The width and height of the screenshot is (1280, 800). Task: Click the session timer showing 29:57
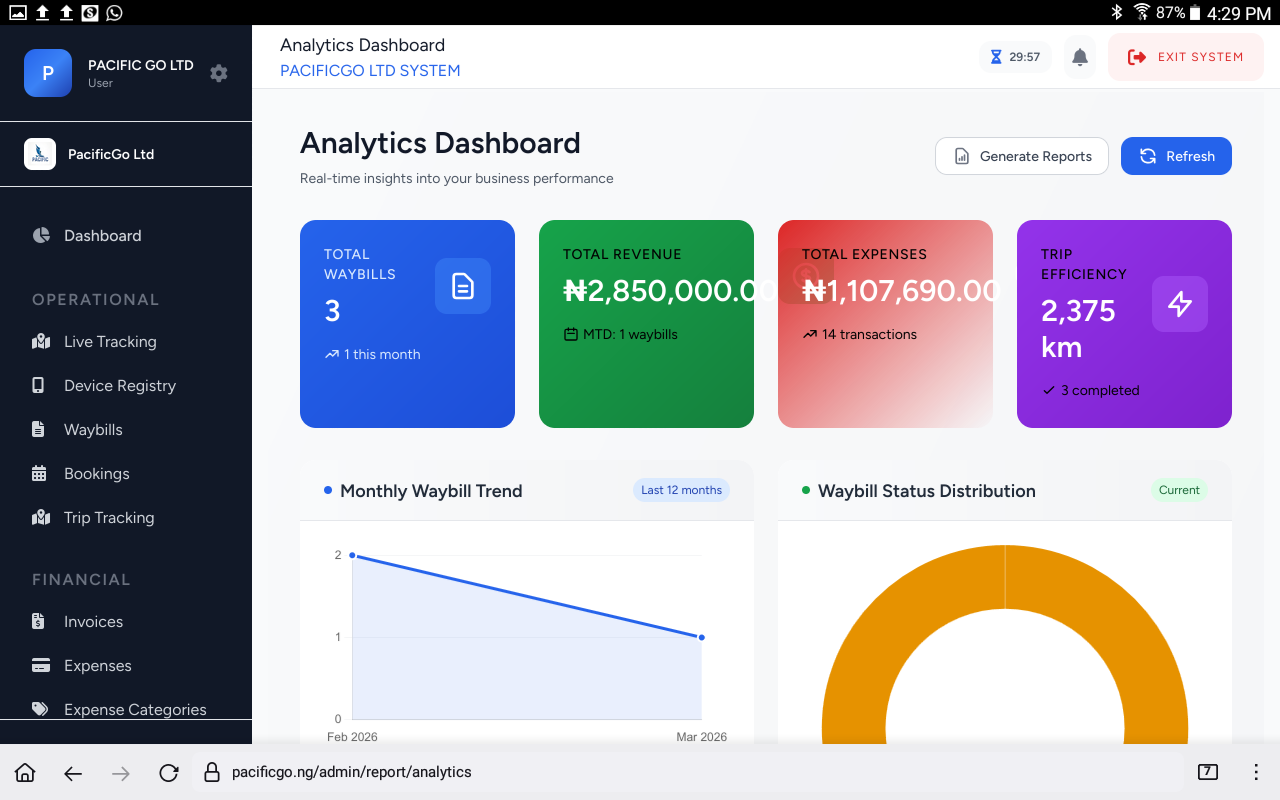pos(1015,57)
